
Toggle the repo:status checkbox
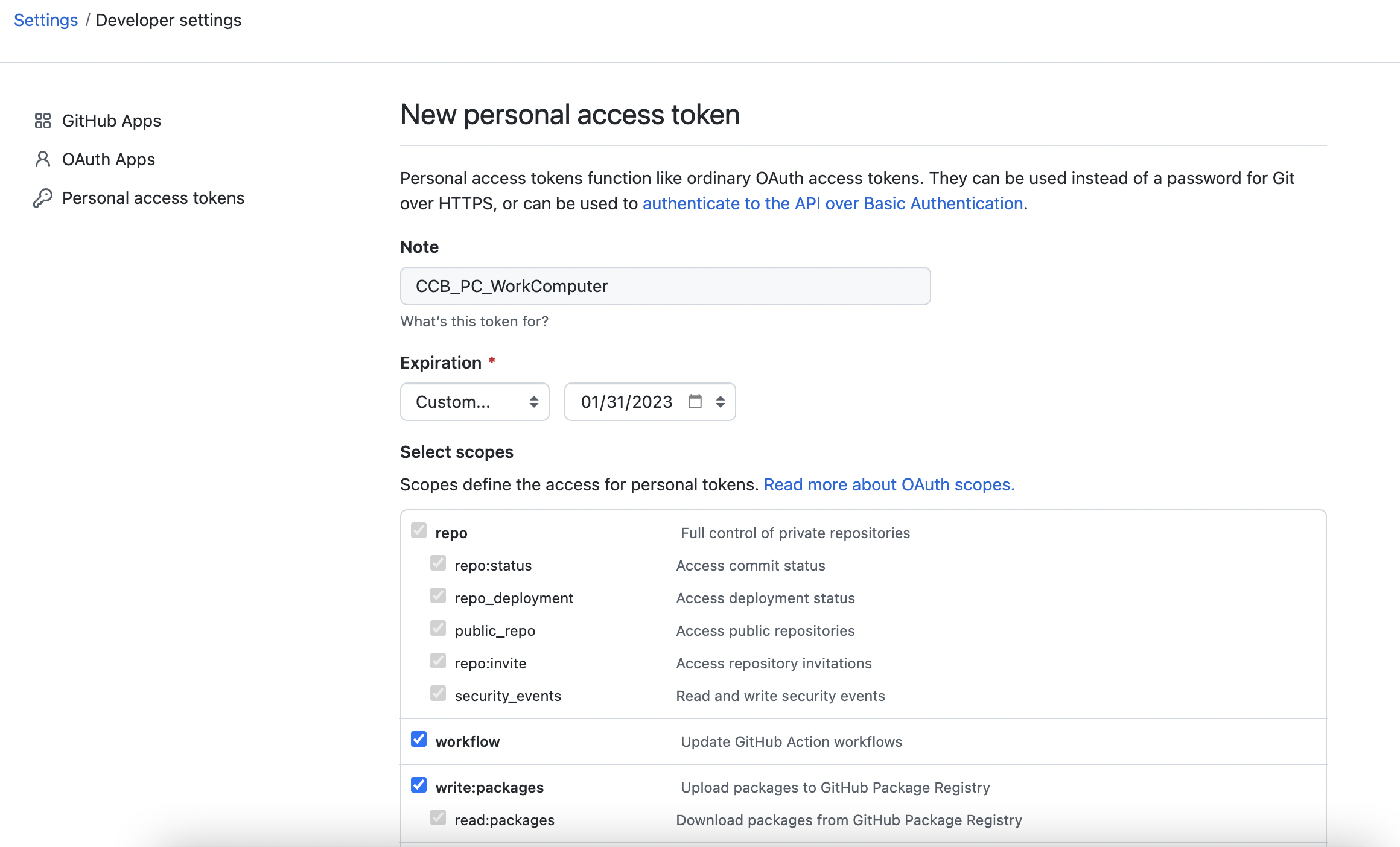[438, 563]
